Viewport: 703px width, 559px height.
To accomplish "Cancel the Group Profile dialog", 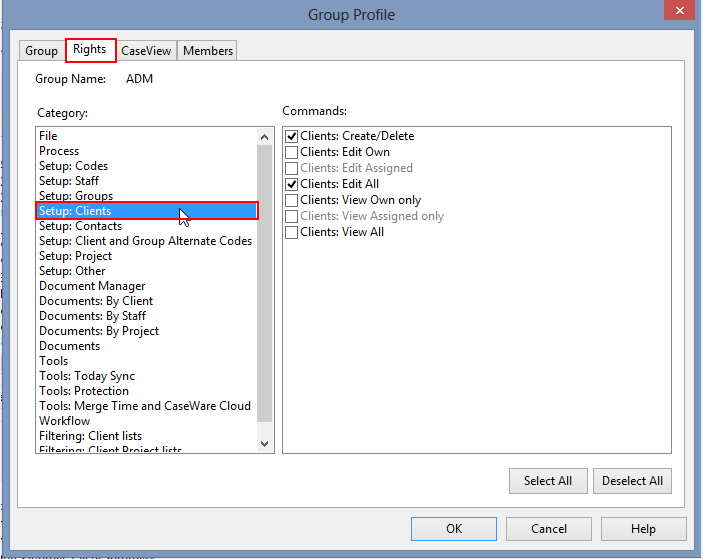I will [549, 529].
